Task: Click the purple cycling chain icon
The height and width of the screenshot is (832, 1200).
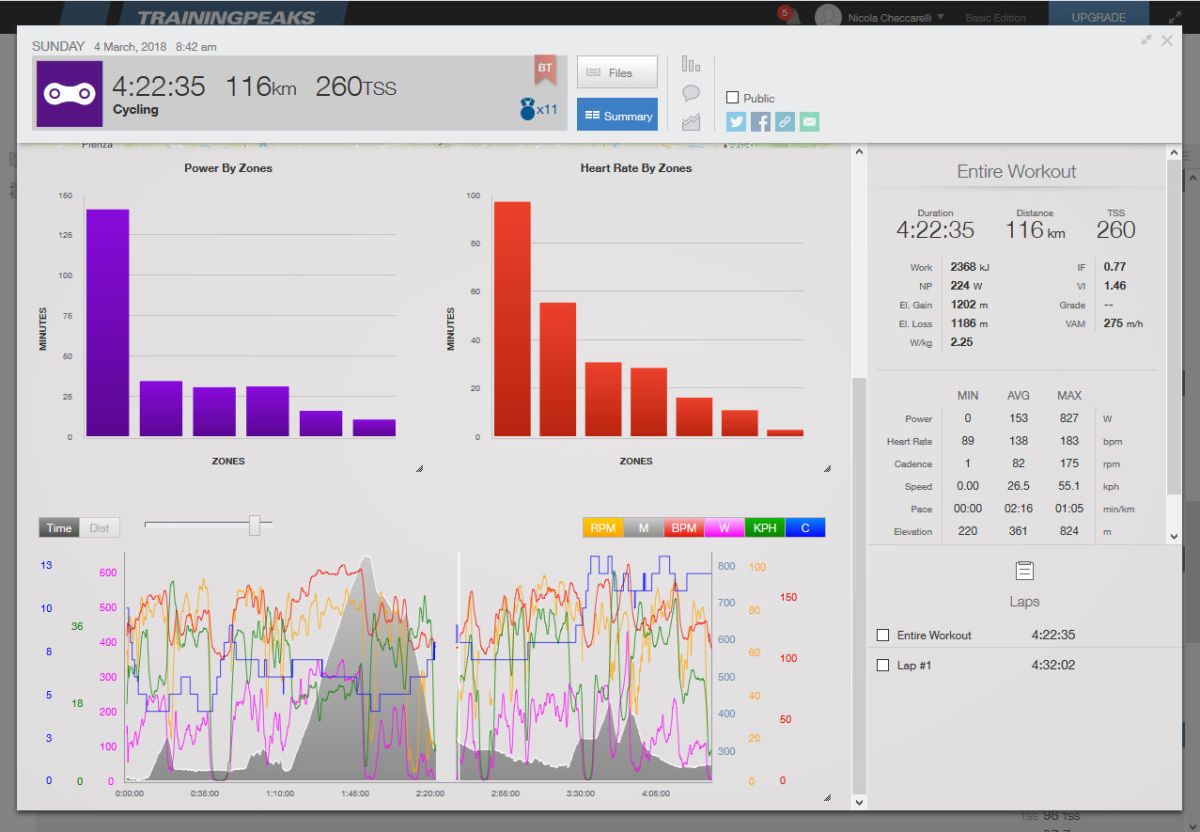Action: click(x=69, y=93)
